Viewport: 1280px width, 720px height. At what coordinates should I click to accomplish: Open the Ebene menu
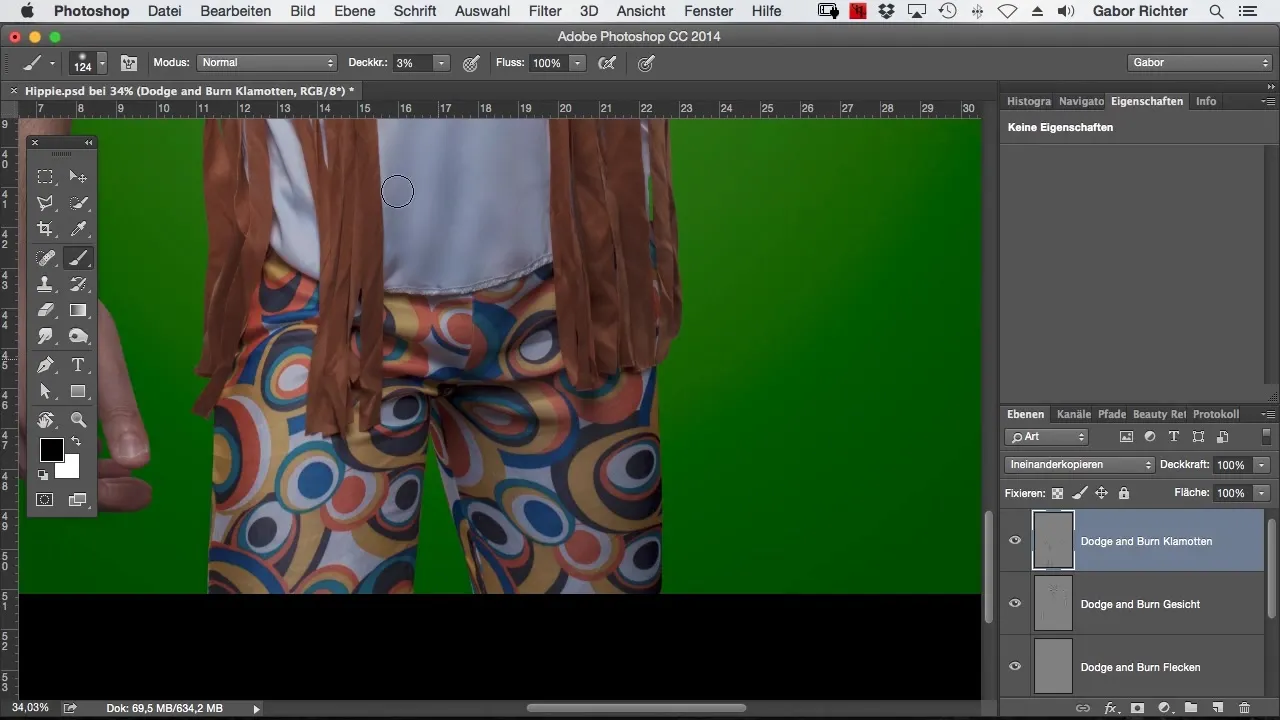click(354, 11)
